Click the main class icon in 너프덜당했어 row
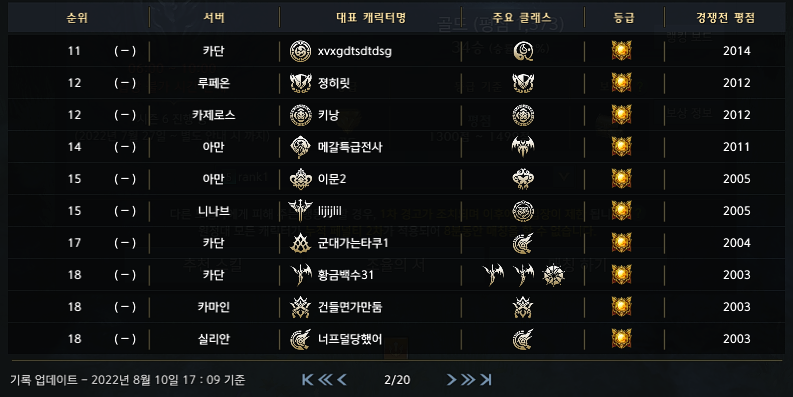This screenshot has width=793, height=397. pos(523,339)
